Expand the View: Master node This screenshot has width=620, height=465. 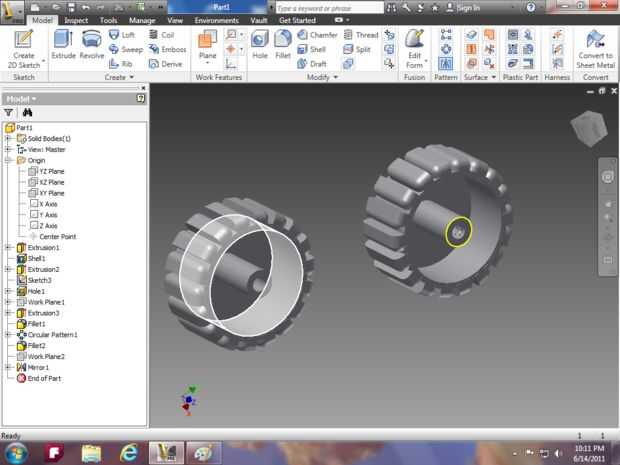(x=8, y=149)
